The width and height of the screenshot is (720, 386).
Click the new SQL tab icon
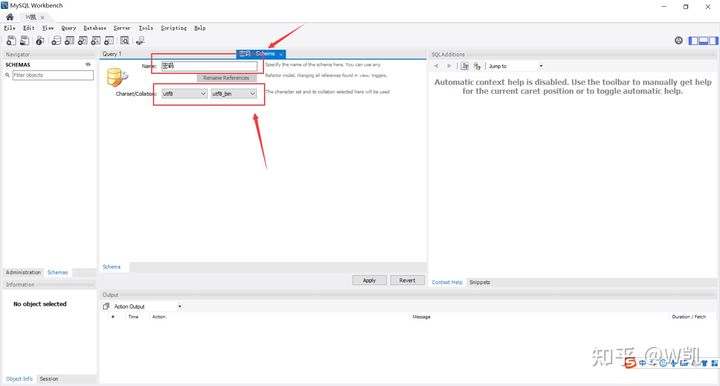pyautogui.click(x=11, y=41)
